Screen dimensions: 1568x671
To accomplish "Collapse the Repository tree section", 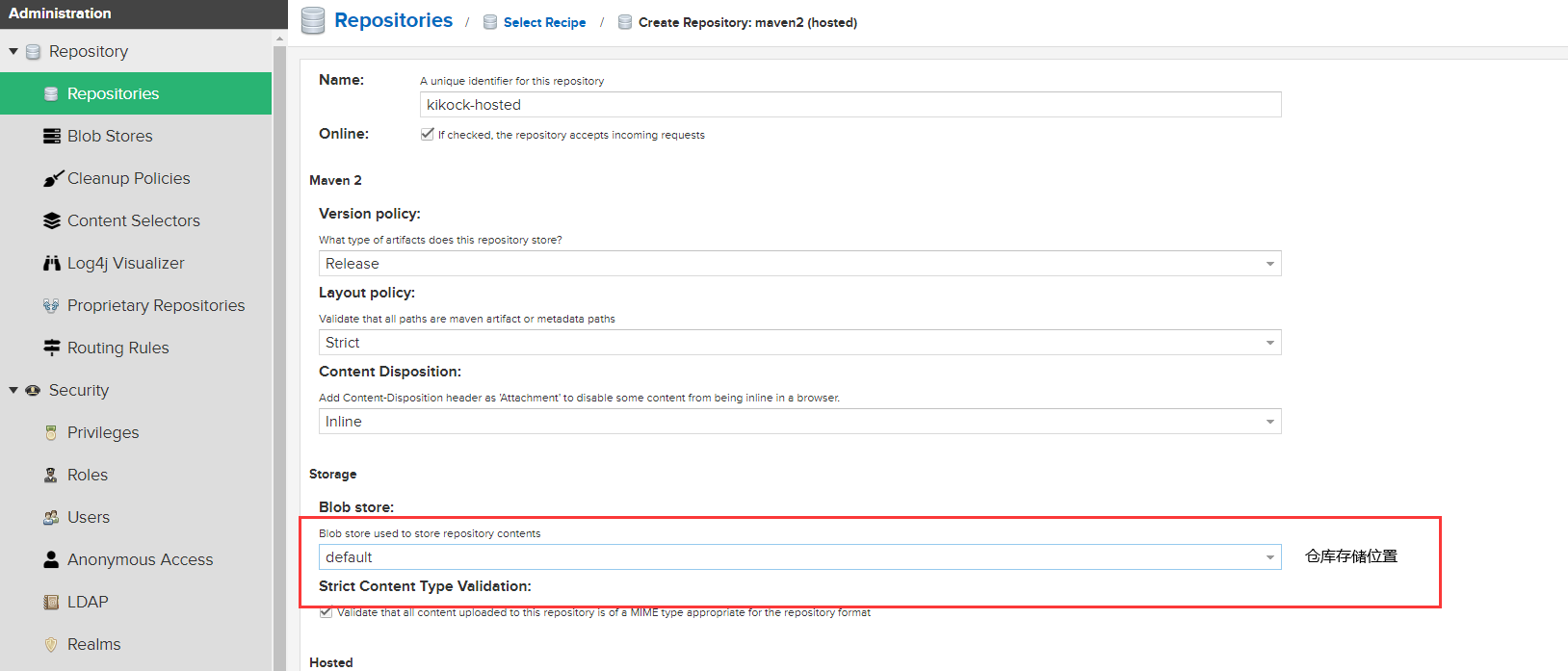I will pyautogui.click(x=13, y=51).
